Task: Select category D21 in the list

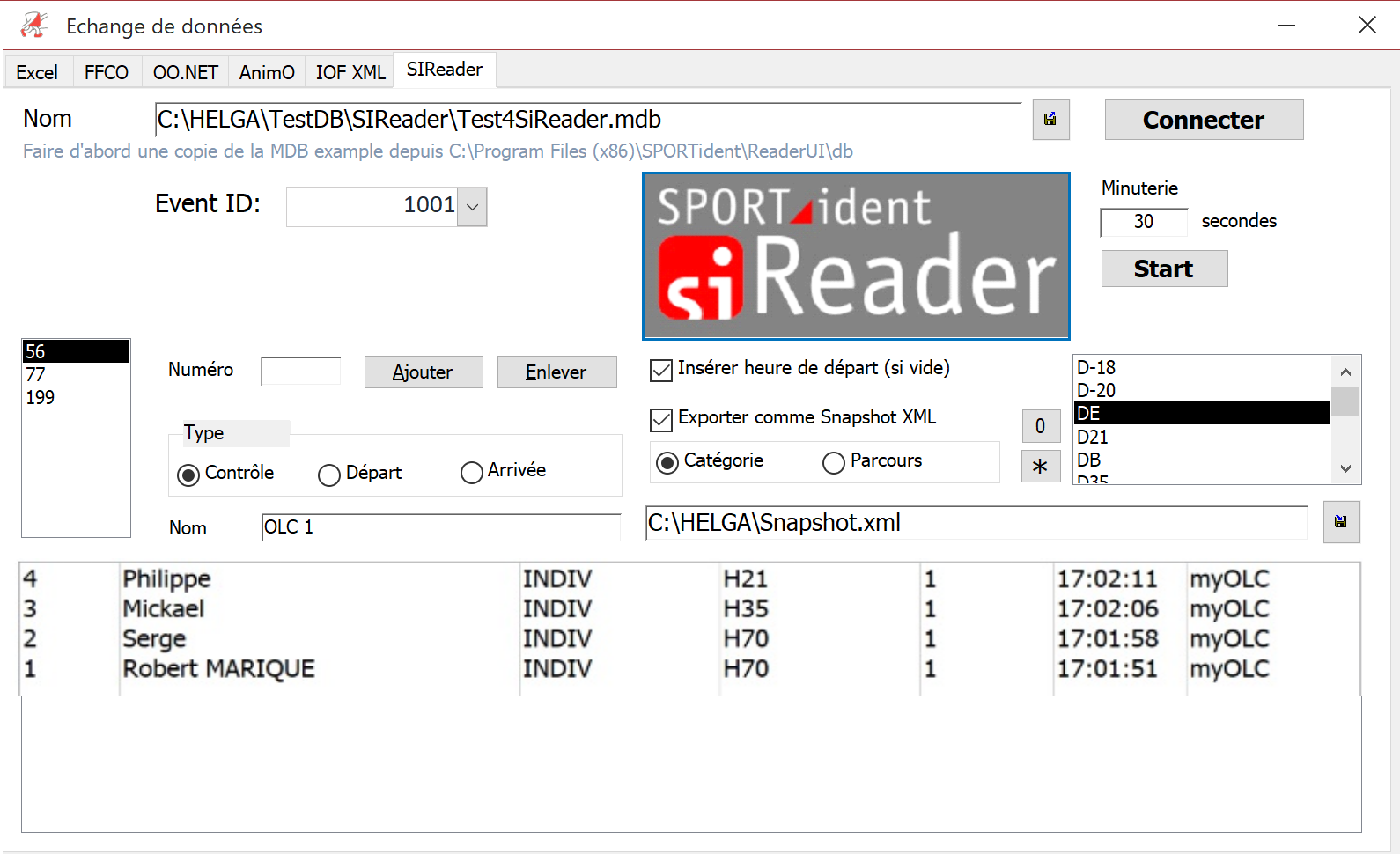Action: 1202,438
